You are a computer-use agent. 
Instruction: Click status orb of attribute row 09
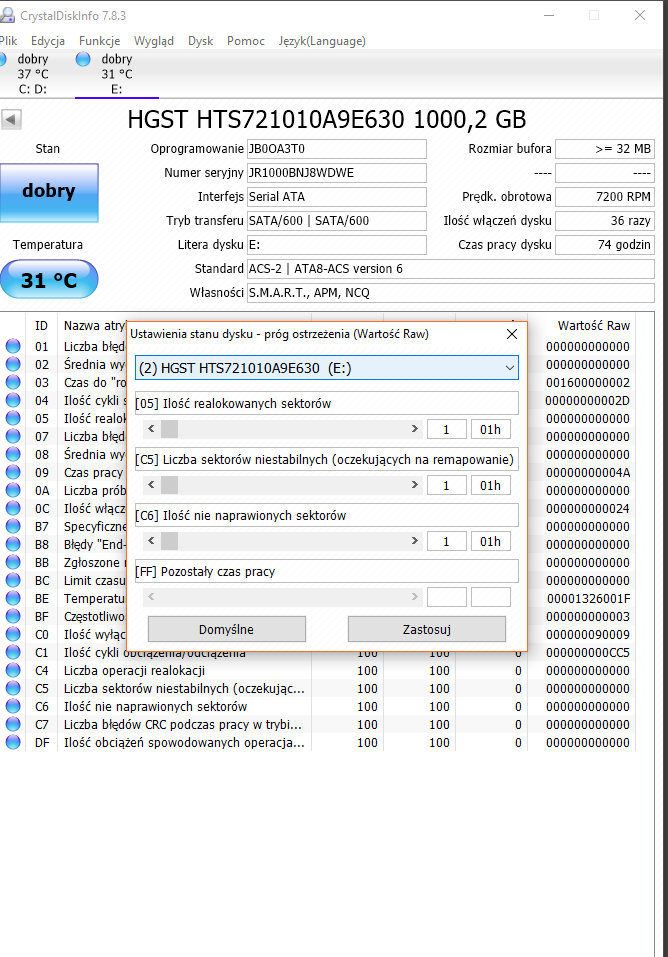tap(13, 472)
